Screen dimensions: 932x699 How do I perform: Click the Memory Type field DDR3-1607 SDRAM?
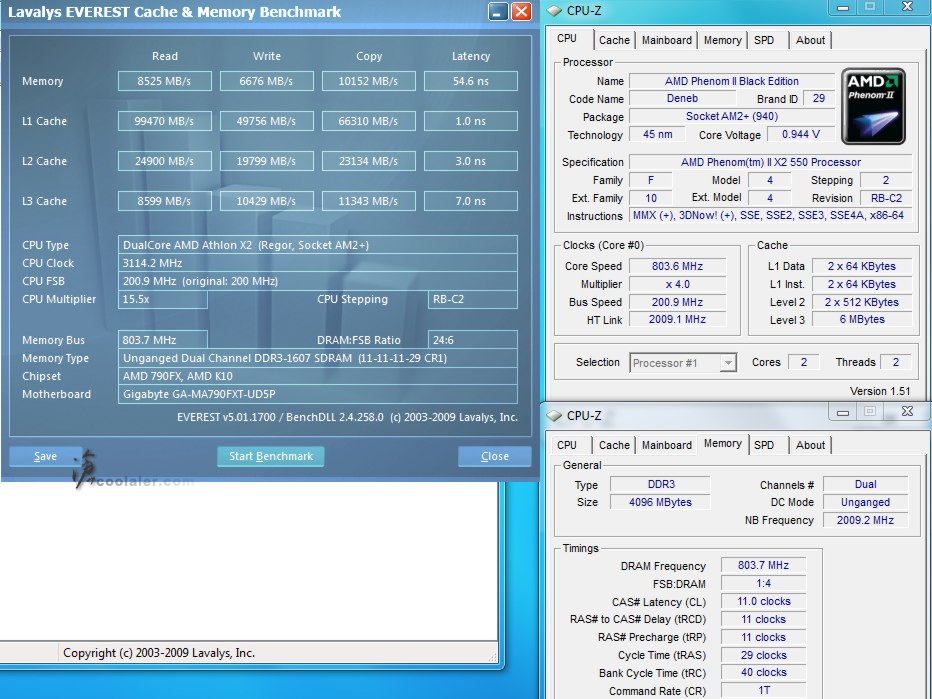pyautogui.click(x=317, y=358)
